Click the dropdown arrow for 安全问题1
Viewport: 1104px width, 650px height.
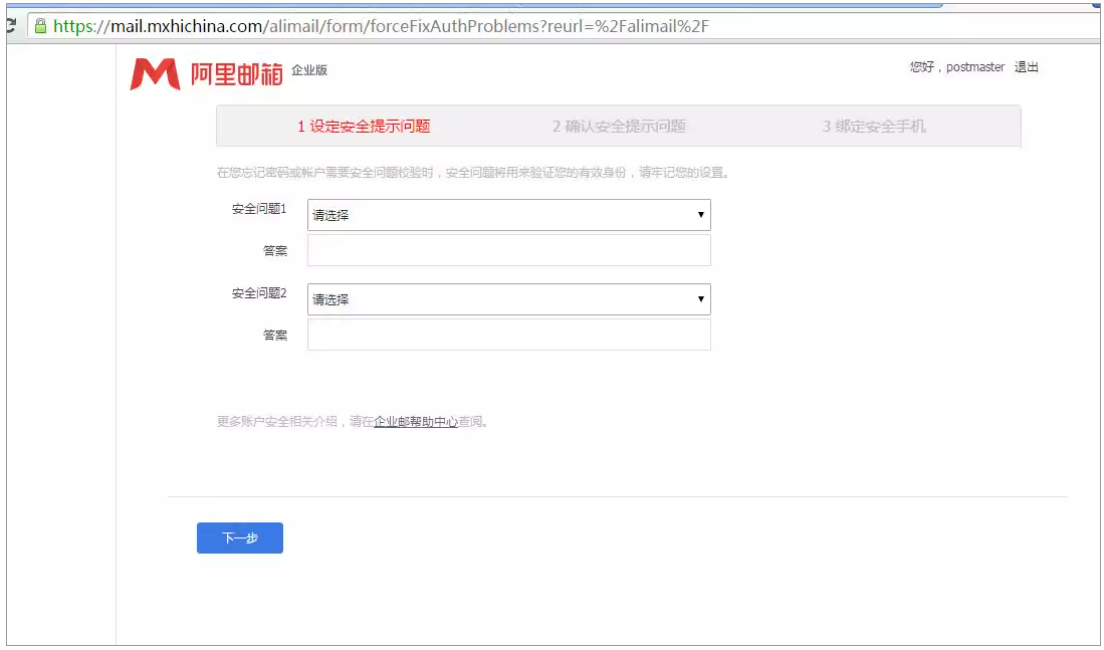point(702,213)
